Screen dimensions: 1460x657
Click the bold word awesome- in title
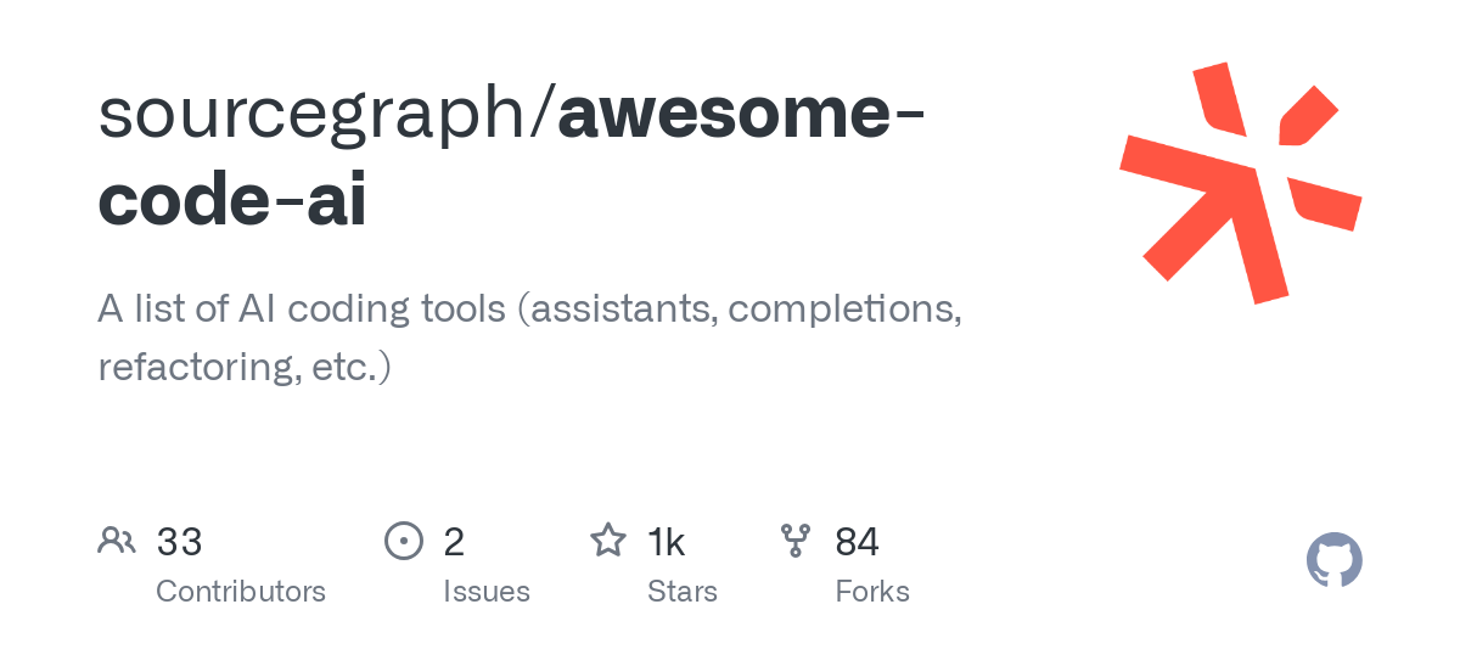pyautogui.click(x=741, y=114)
